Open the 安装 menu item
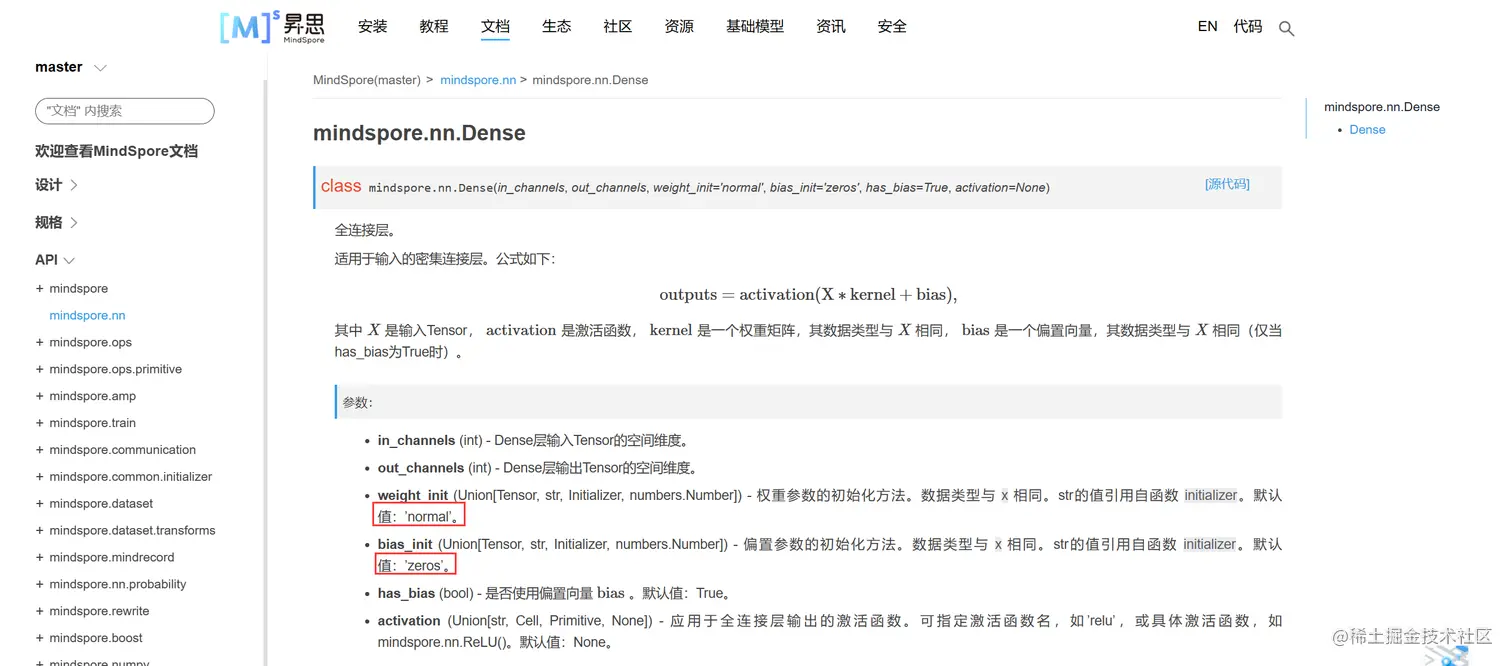This screenshot has height=666, width=1512. (x=372, y=27)
